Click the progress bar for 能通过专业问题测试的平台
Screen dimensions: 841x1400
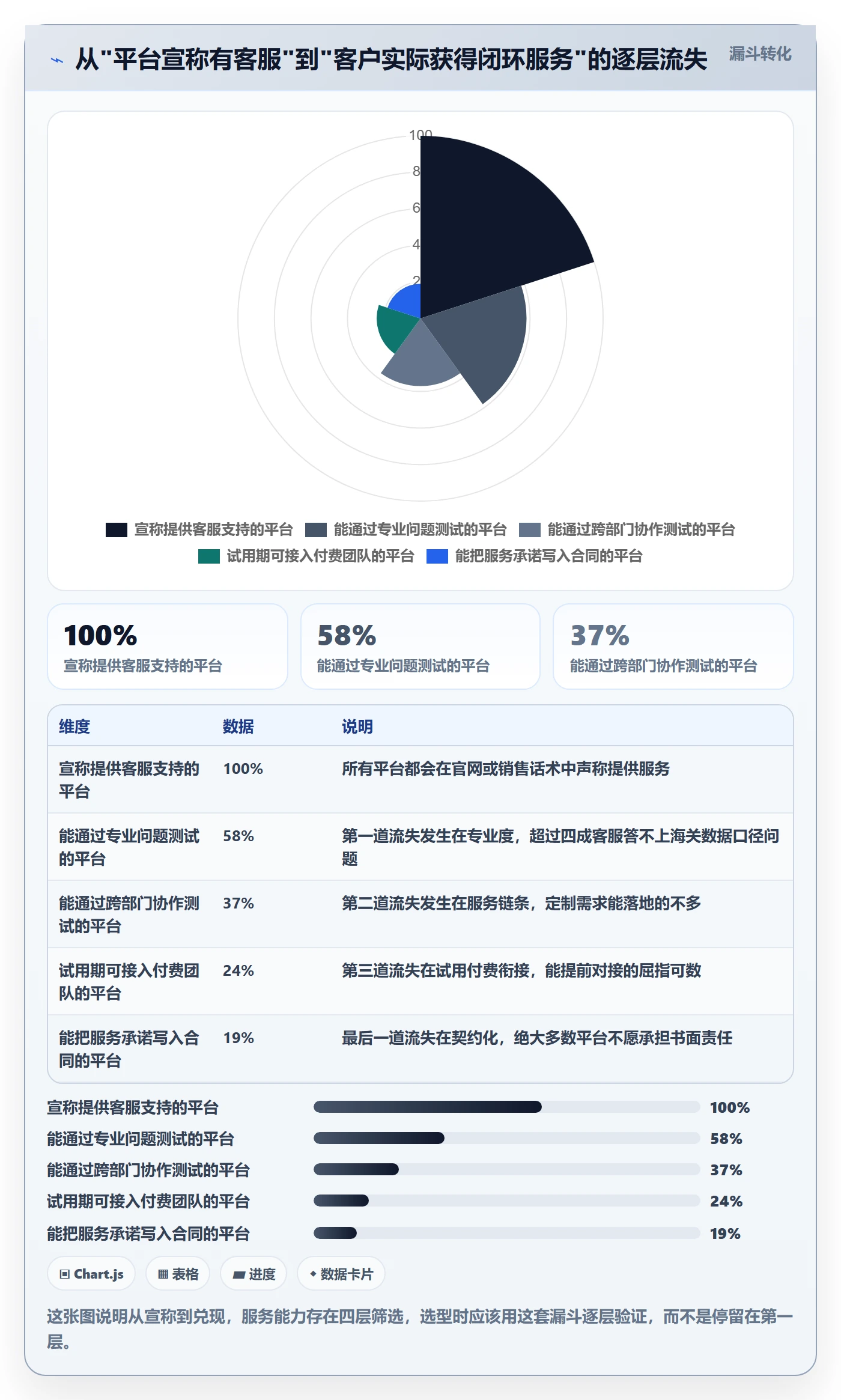tap(507, 1138)
